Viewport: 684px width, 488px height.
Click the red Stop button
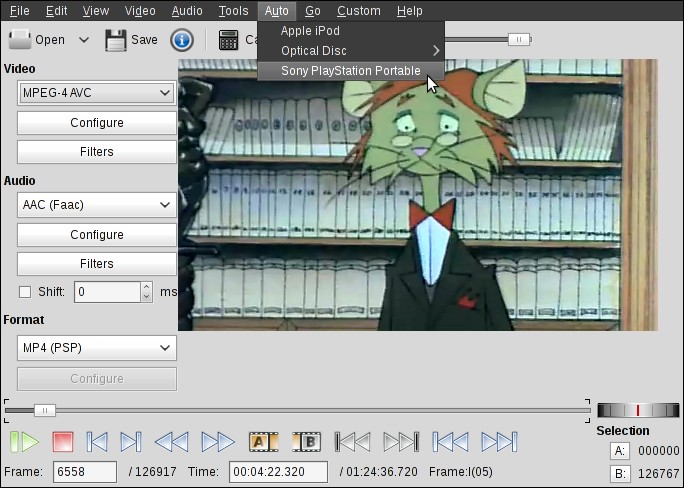point(63,442)
